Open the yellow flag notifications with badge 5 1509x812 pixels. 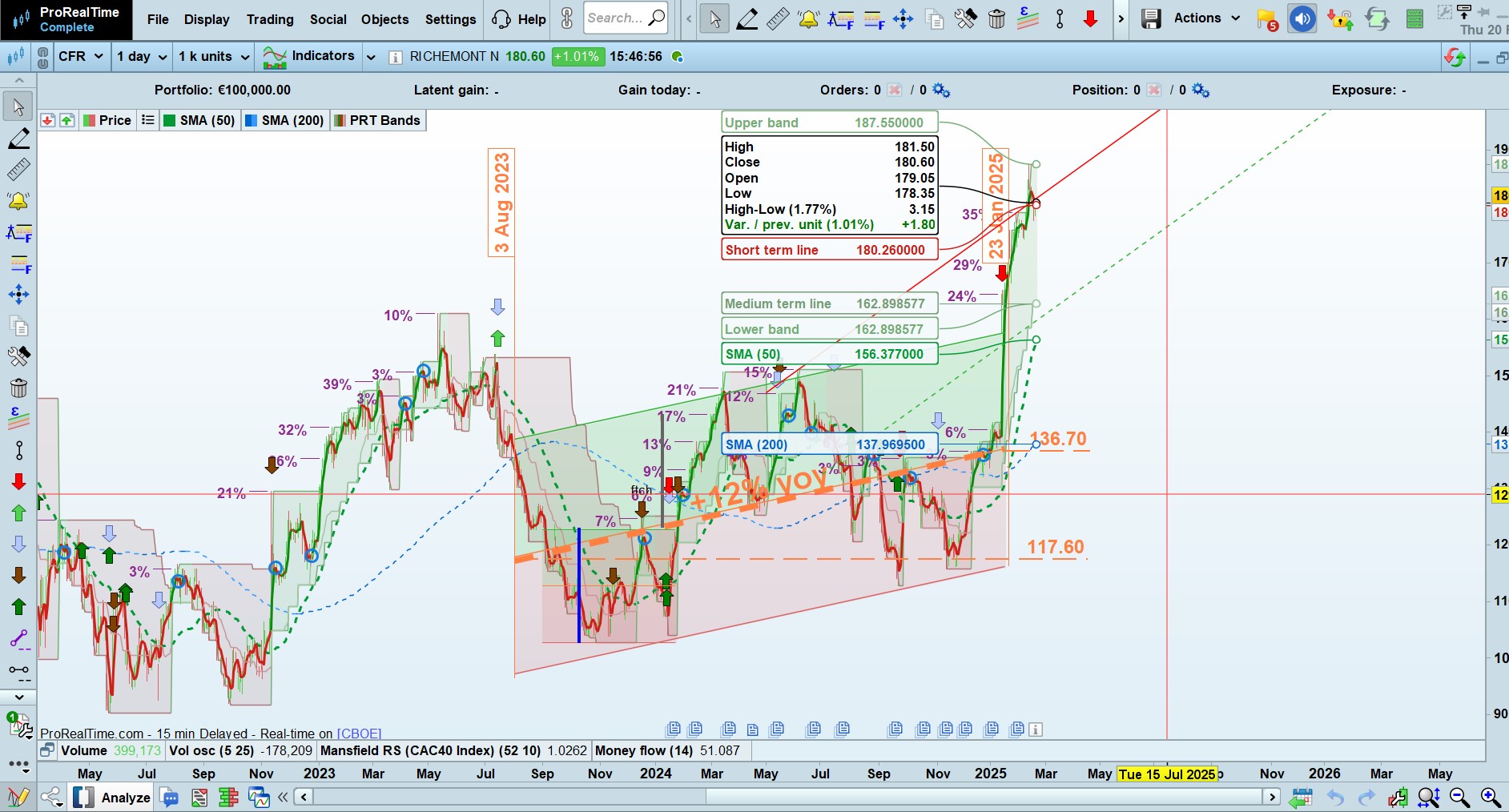(x=1267, y=19)
